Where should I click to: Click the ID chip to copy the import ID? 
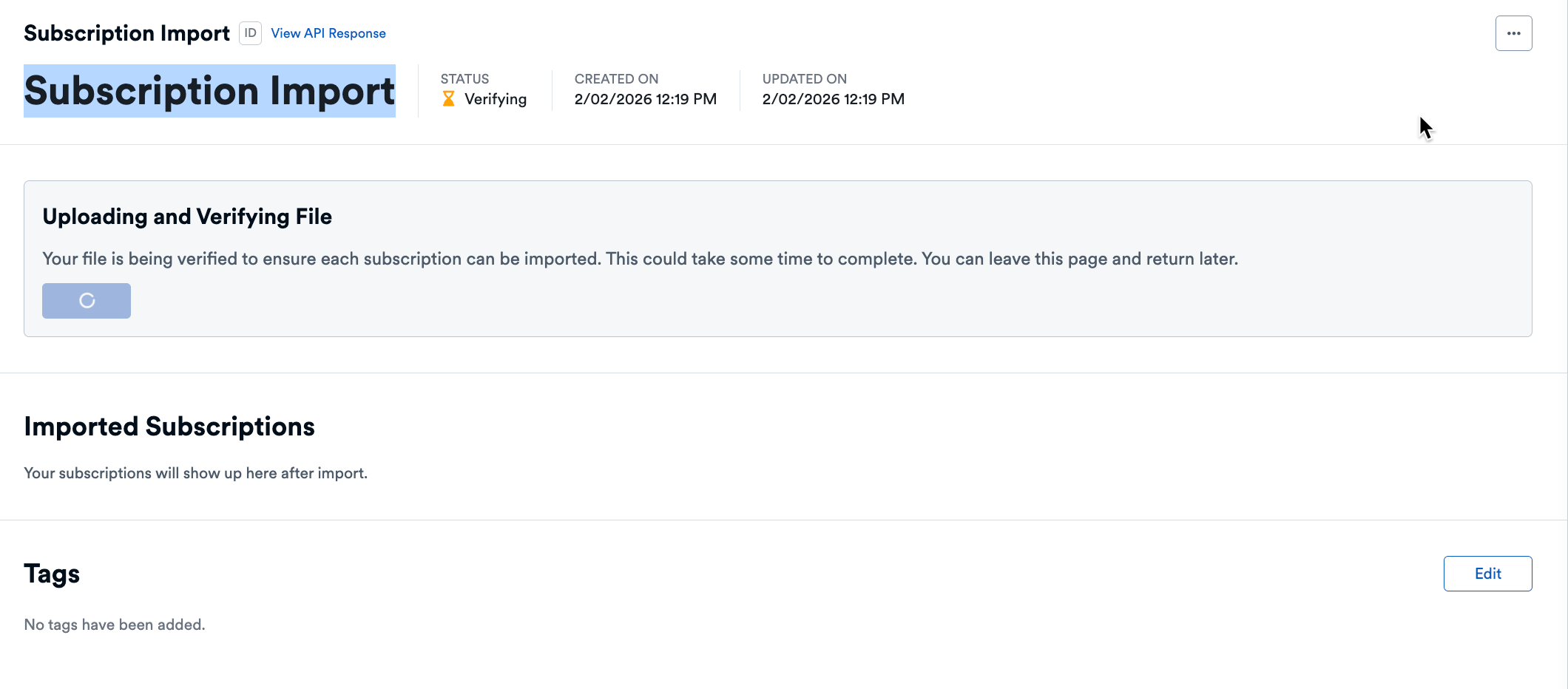(x=250, y=33)
